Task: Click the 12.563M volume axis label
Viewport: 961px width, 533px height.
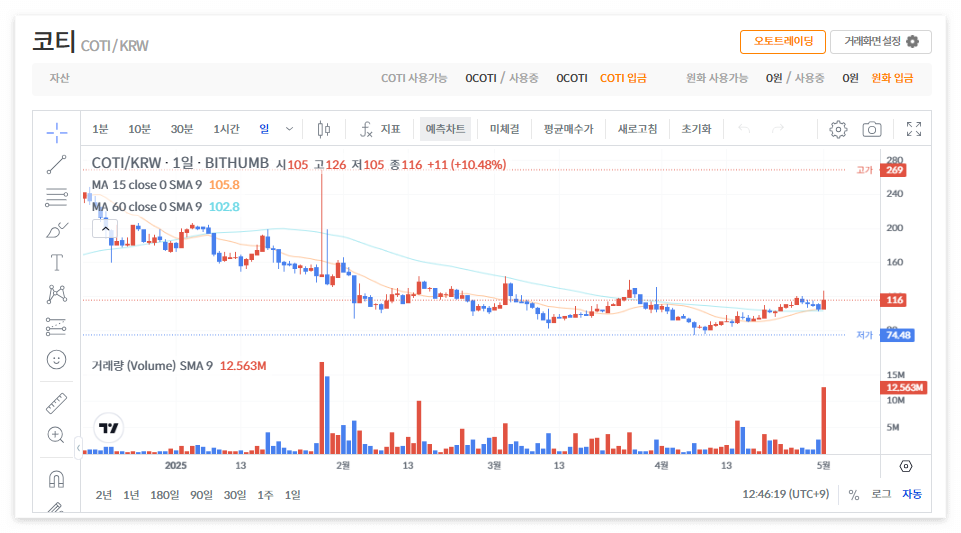Action: pyautogui.click(x=903, y=387)
